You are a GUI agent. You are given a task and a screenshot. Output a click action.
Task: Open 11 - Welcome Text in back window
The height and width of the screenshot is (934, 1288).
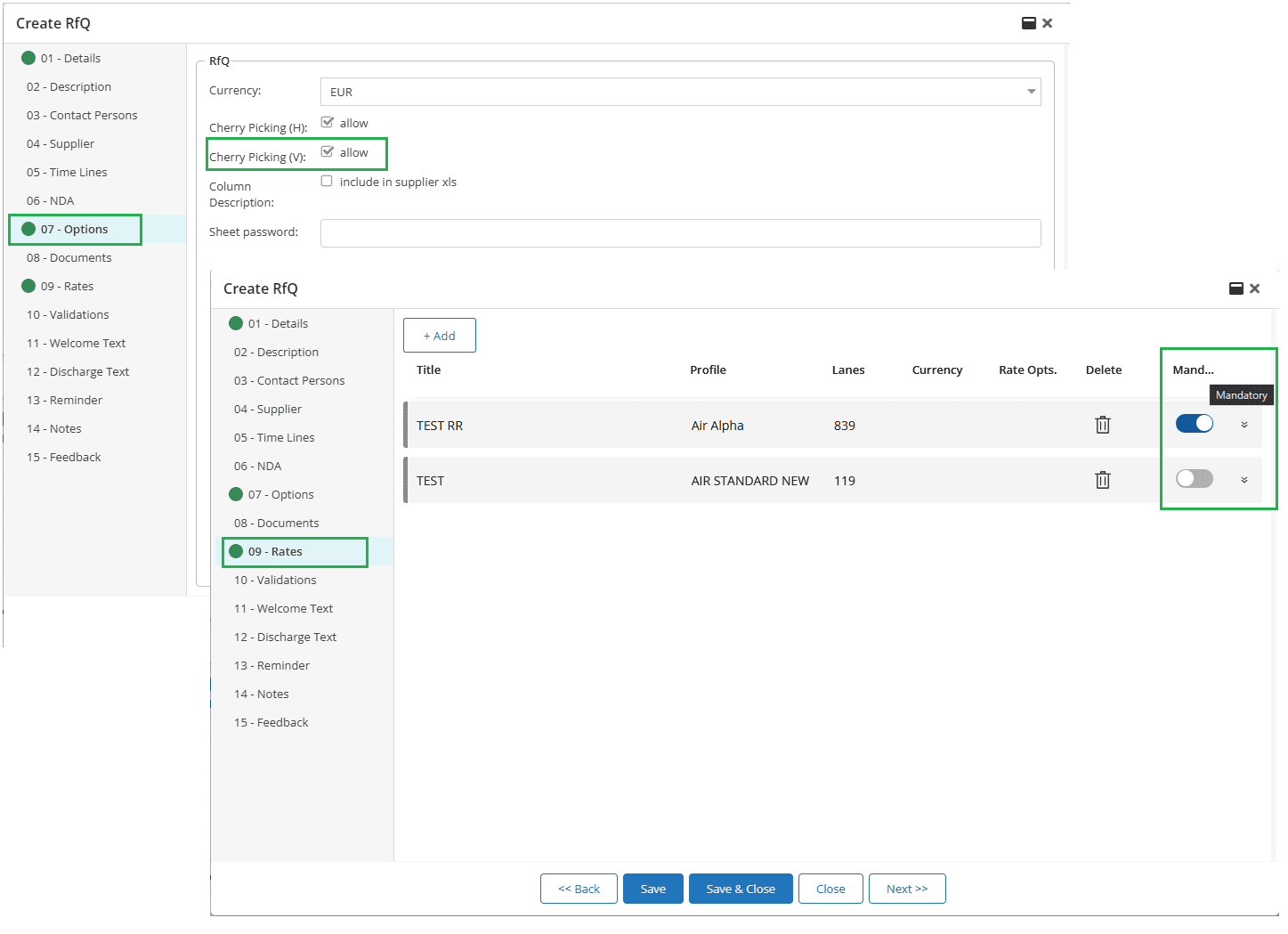(x=76, y=343)
